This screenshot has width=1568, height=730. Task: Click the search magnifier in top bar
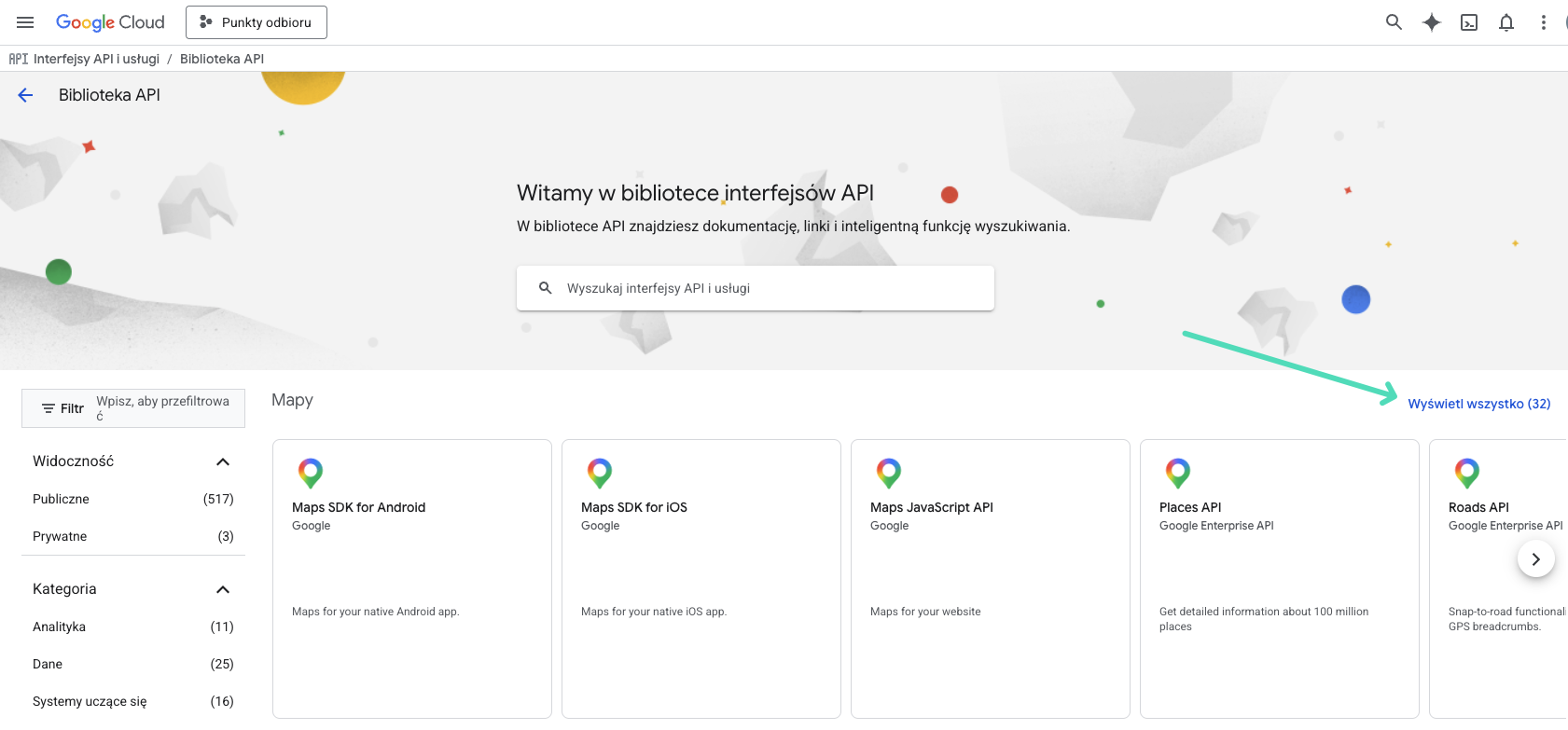1394,22
